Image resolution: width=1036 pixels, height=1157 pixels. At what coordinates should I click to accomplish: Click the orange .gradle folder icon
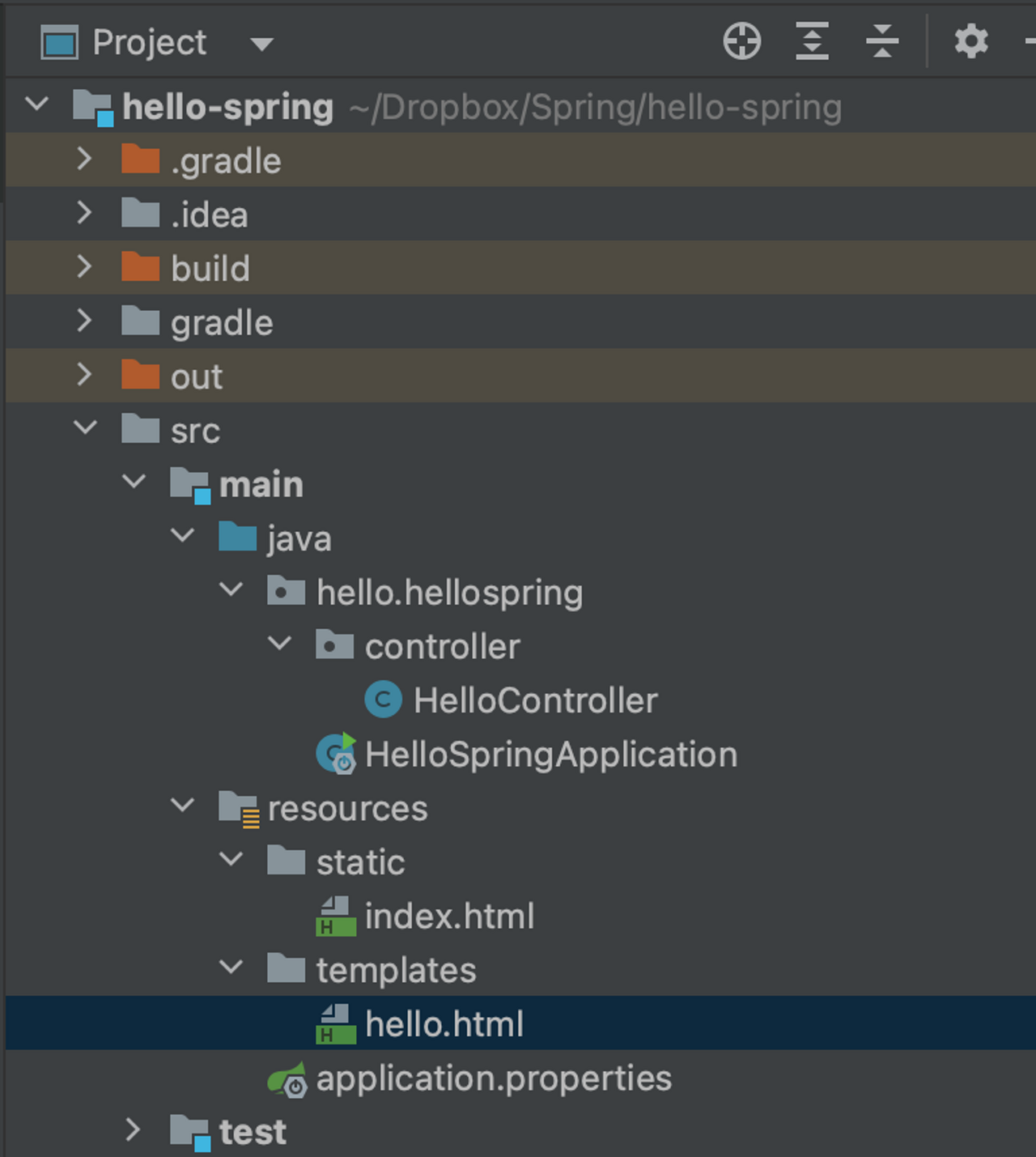[x=140, y=160]
